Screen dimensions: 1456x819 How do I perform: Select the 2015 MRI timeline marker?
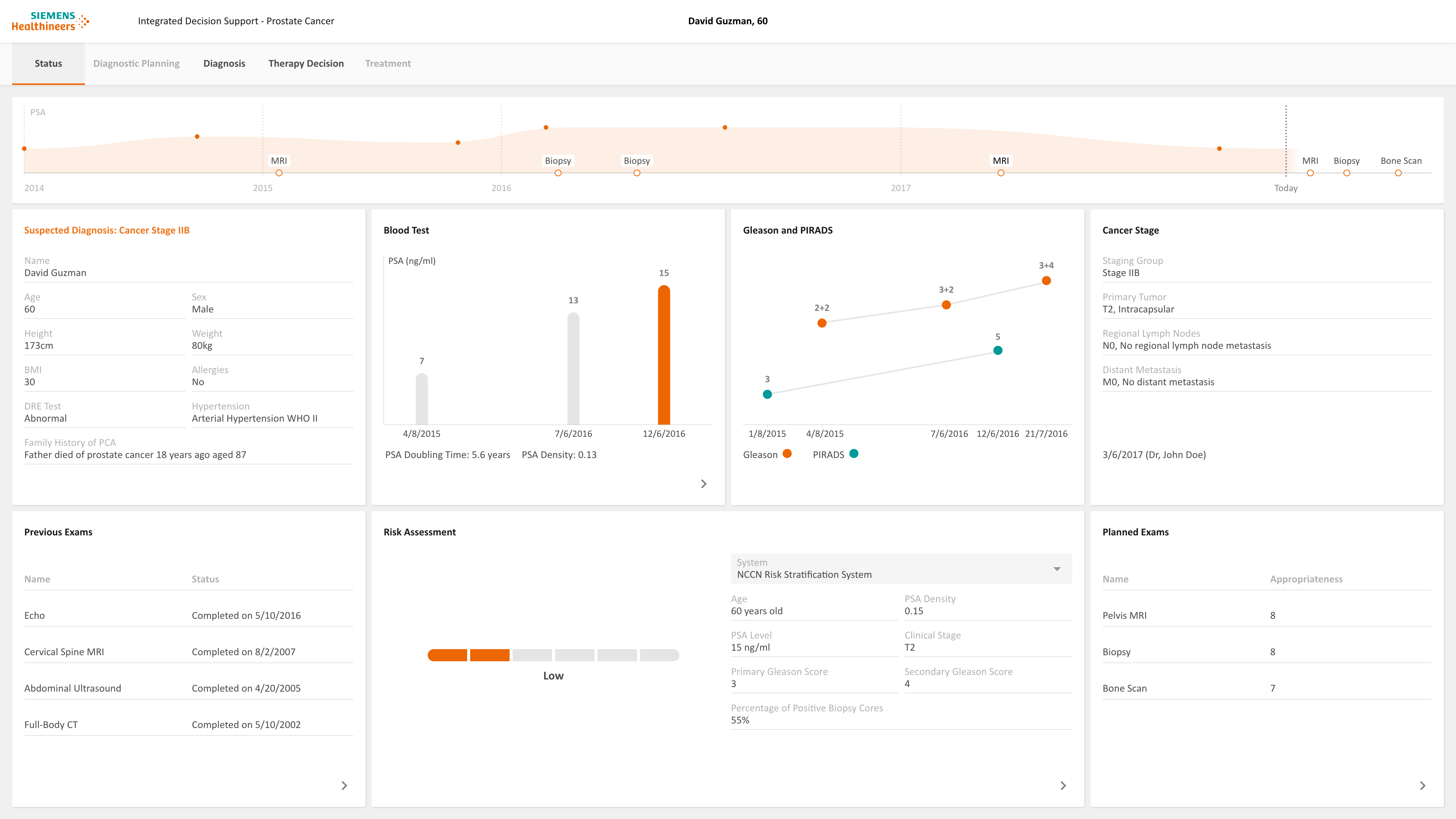(x=279, y=173)
